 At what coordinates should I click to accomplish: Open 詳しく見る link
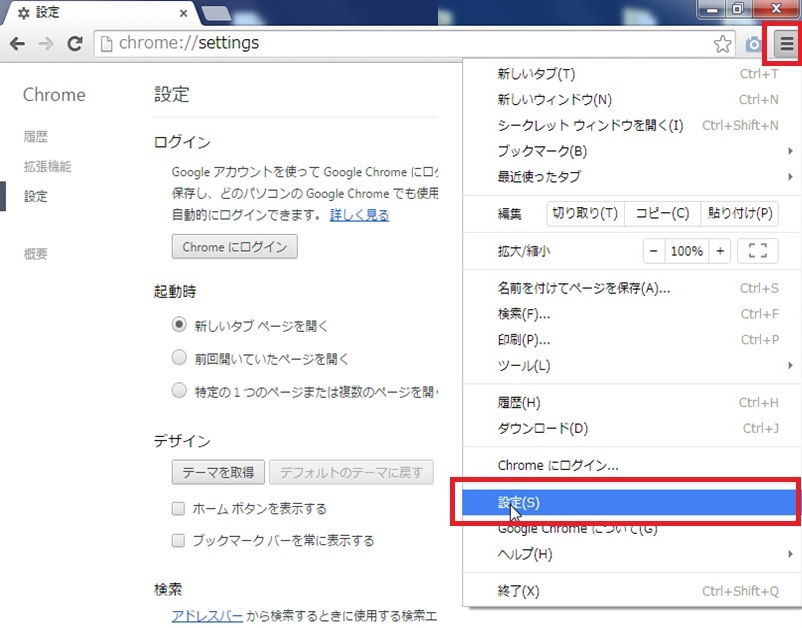point(360,215)
